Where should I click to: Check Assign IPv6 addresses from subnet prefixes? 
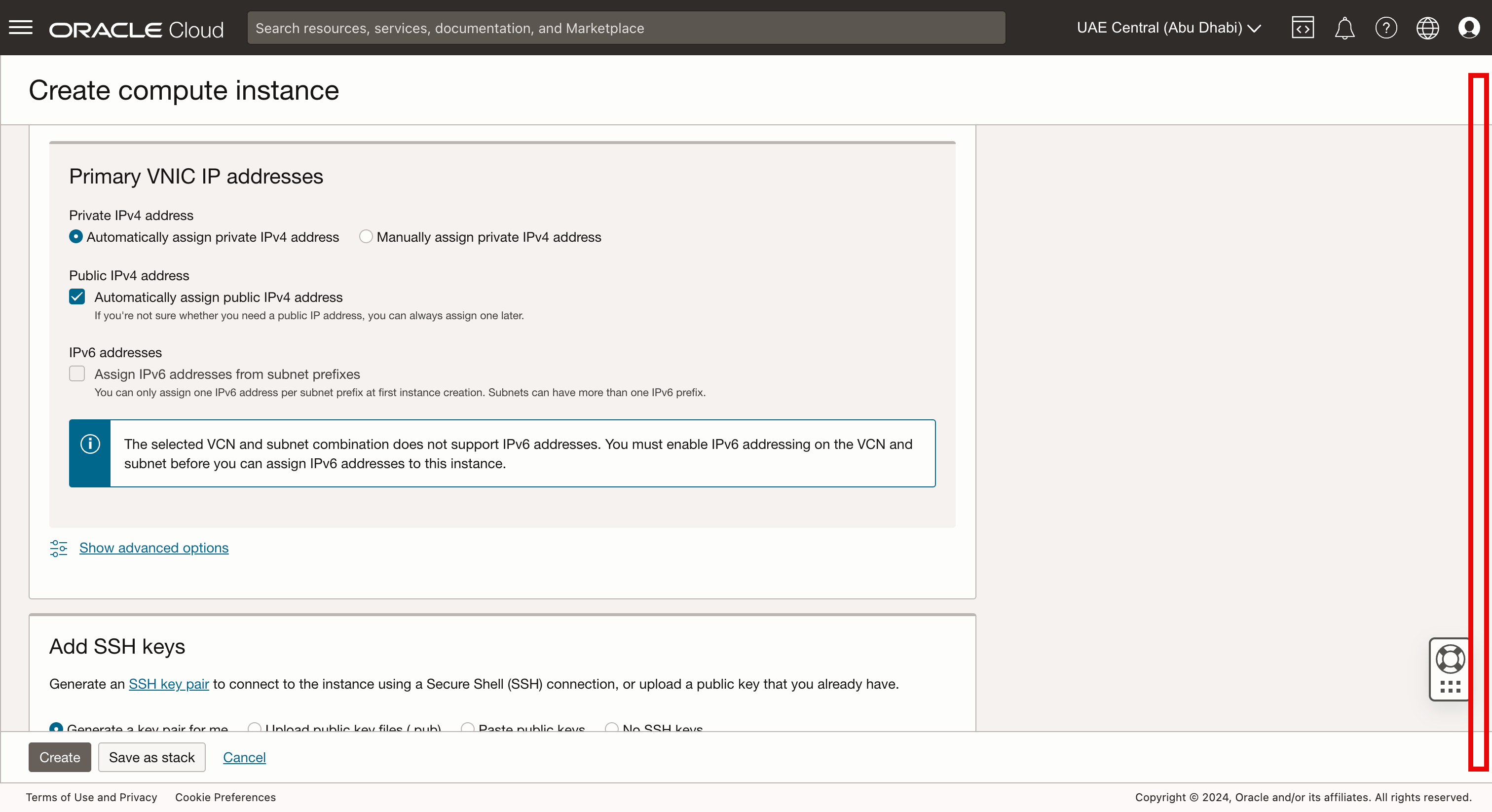(77, 374)
